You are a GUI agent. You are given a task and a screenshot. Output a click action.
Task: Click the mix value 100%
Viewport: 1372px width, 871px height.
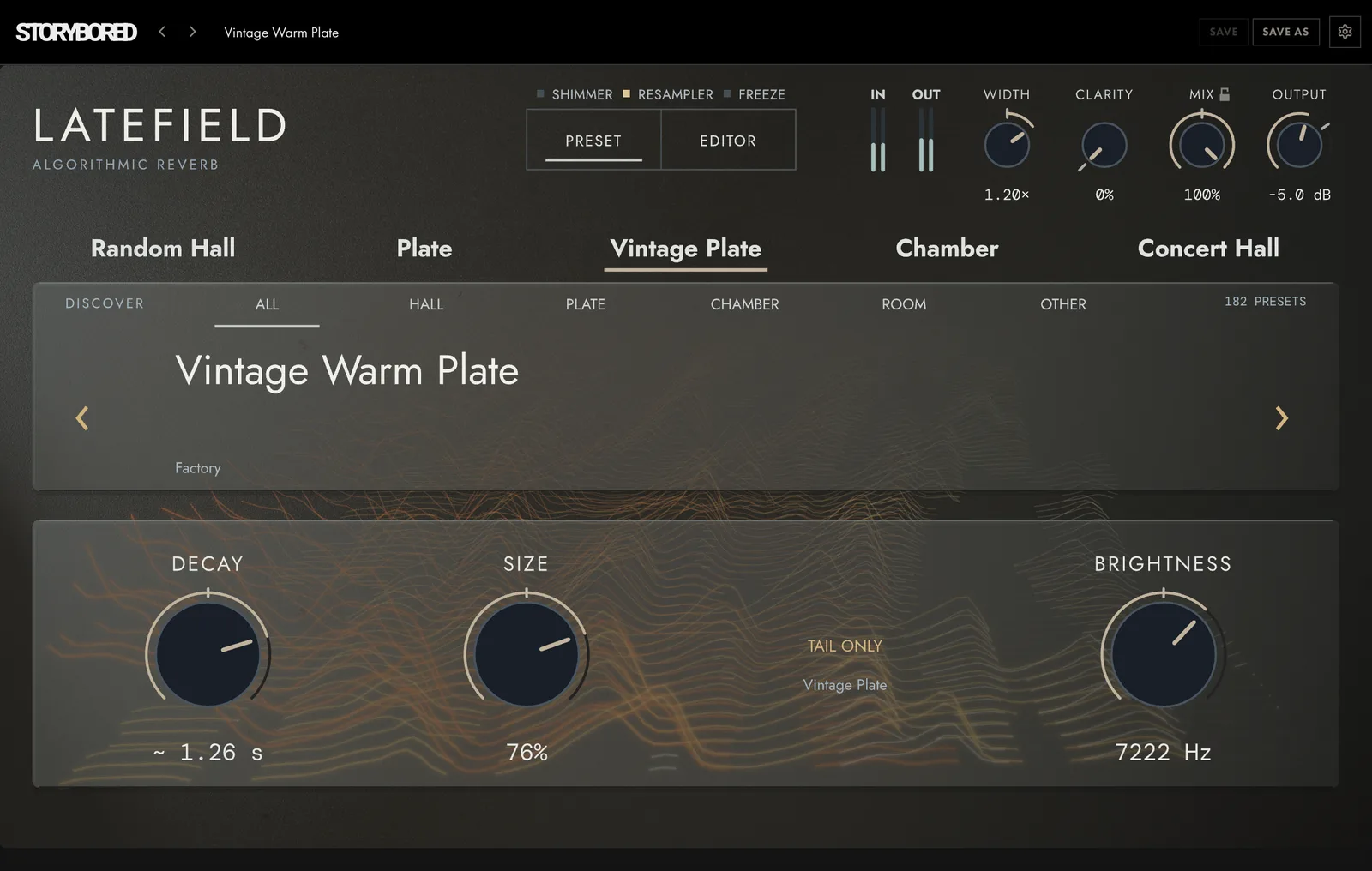pyautogui.click(x=1201, y=195)
